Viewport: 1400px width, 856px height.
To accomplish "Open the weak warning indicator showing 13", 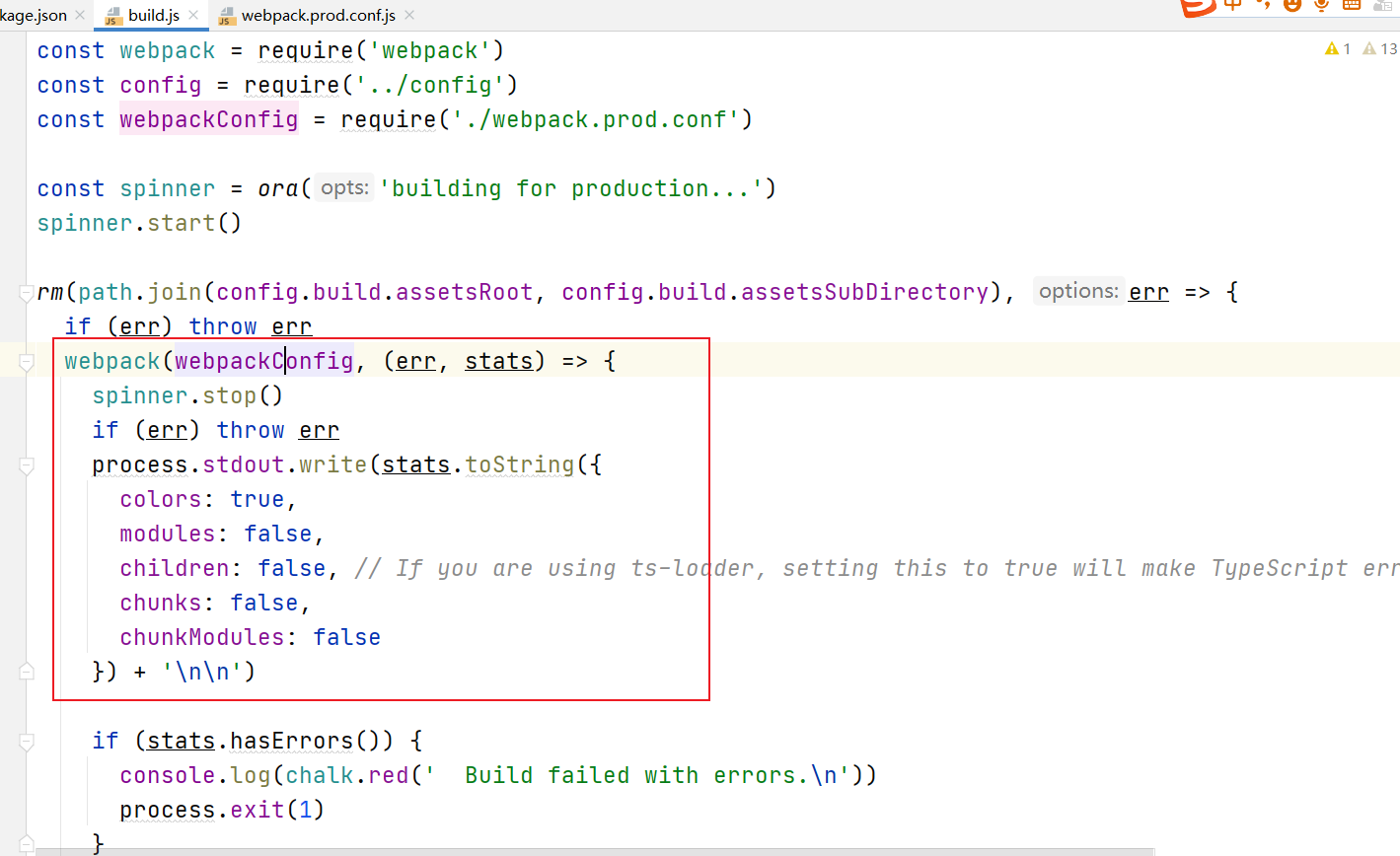I will [x=1379, y=48].
